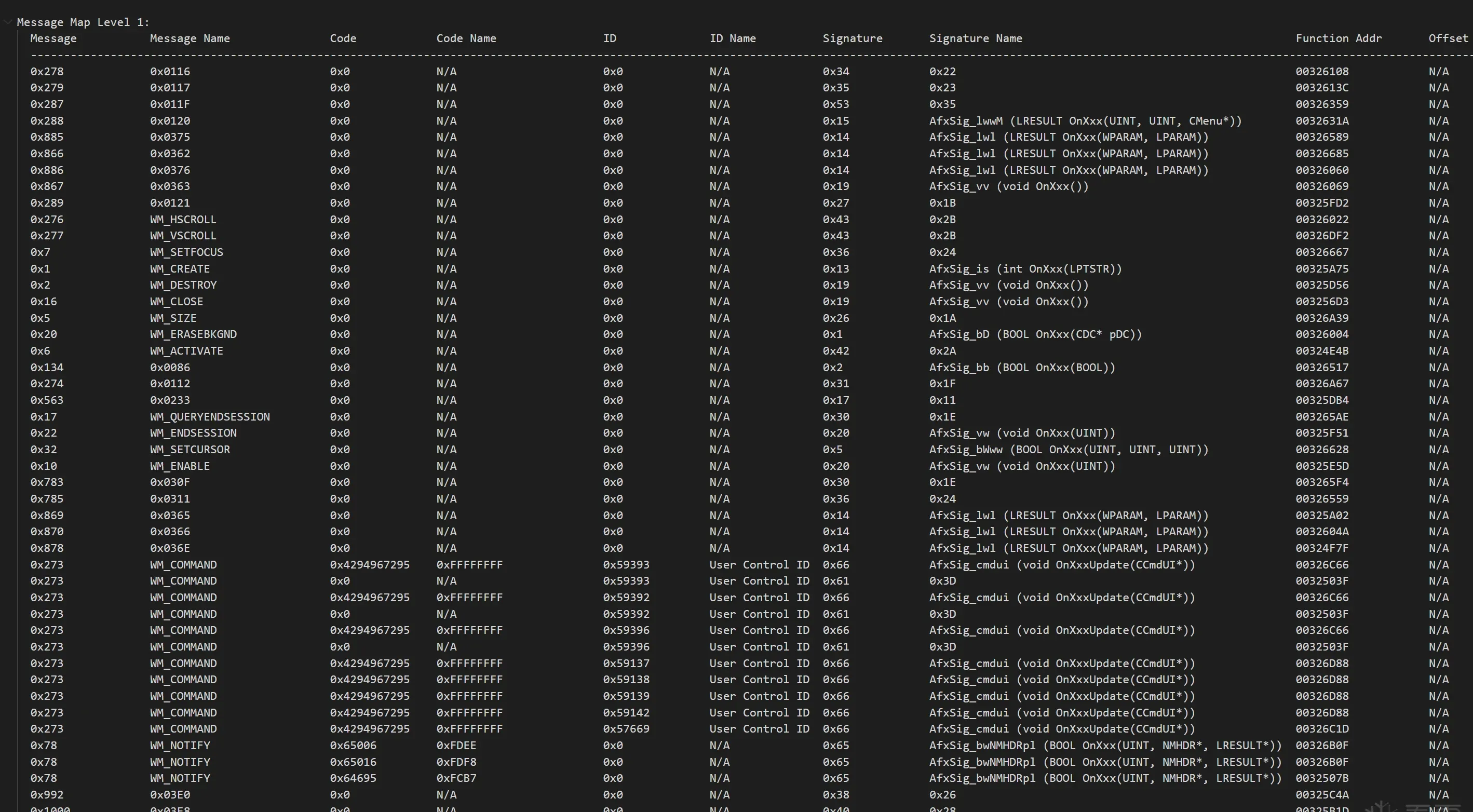Click function address 00325A75

(1322, 269)
